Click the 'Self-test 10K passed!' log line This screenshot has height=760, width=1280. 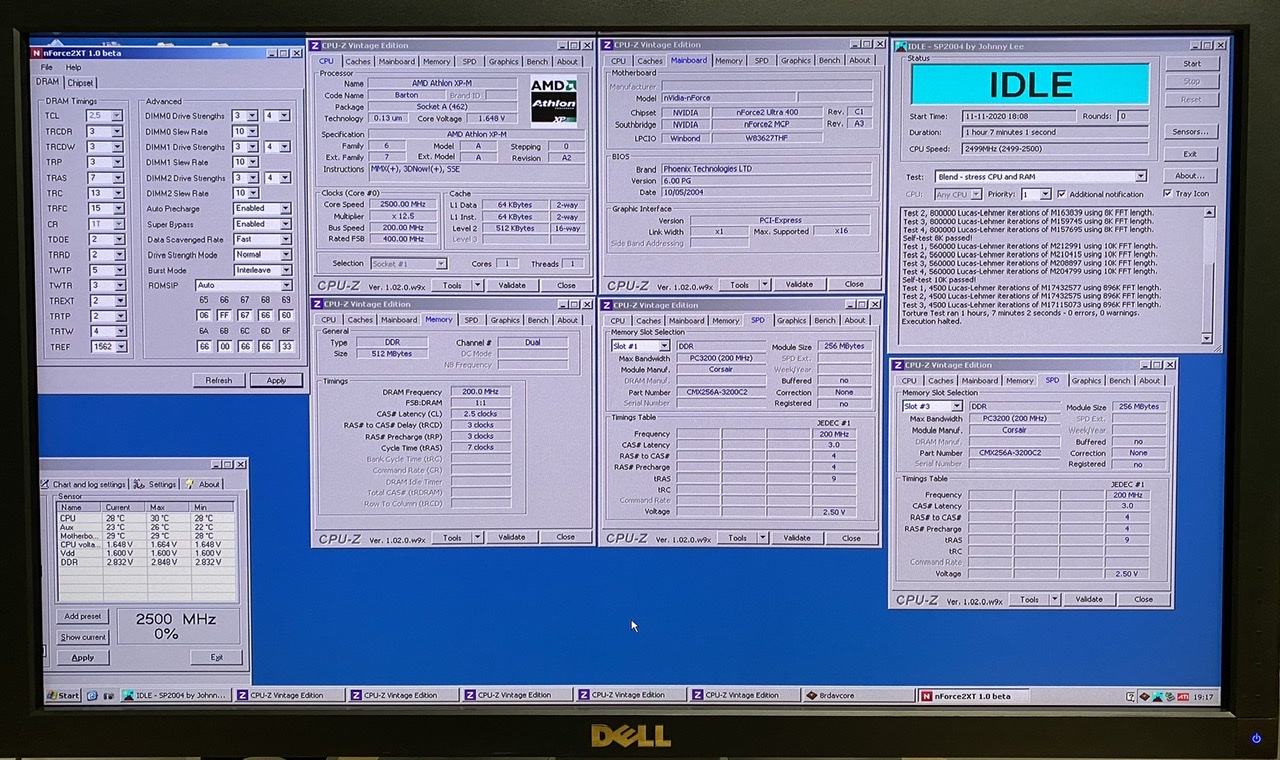coord(939,279)
